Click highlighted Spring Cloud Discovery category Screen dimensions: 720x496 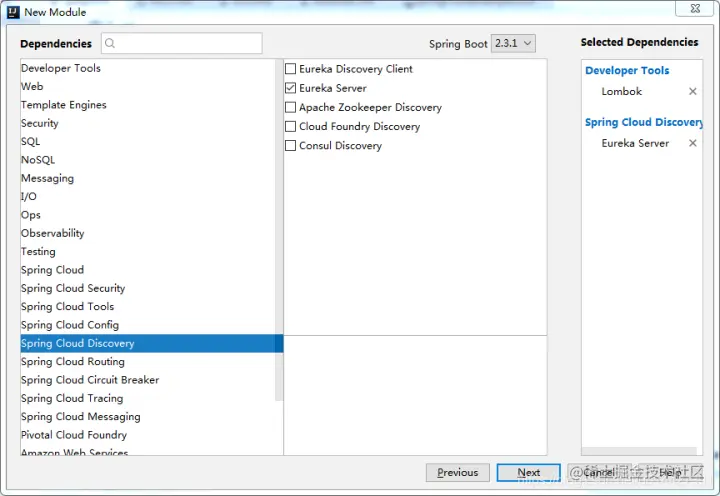click(x=152, y=344)
